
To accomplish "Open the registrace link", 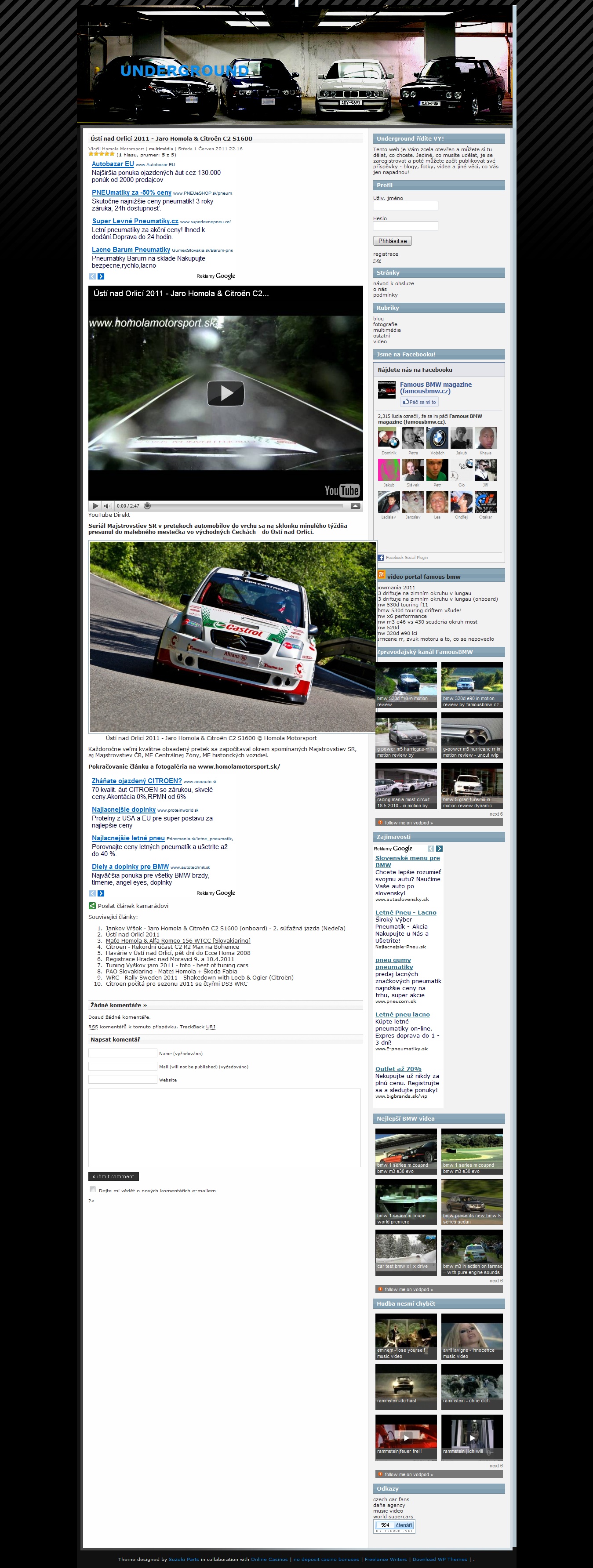I will pyautogui.click(x=386, y=254).
